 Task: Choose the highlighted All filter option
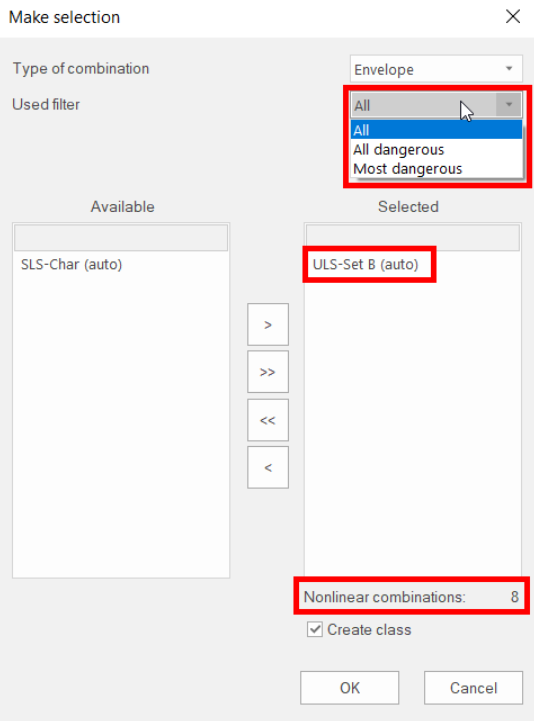pyautogui.click(x=436, y=130)
